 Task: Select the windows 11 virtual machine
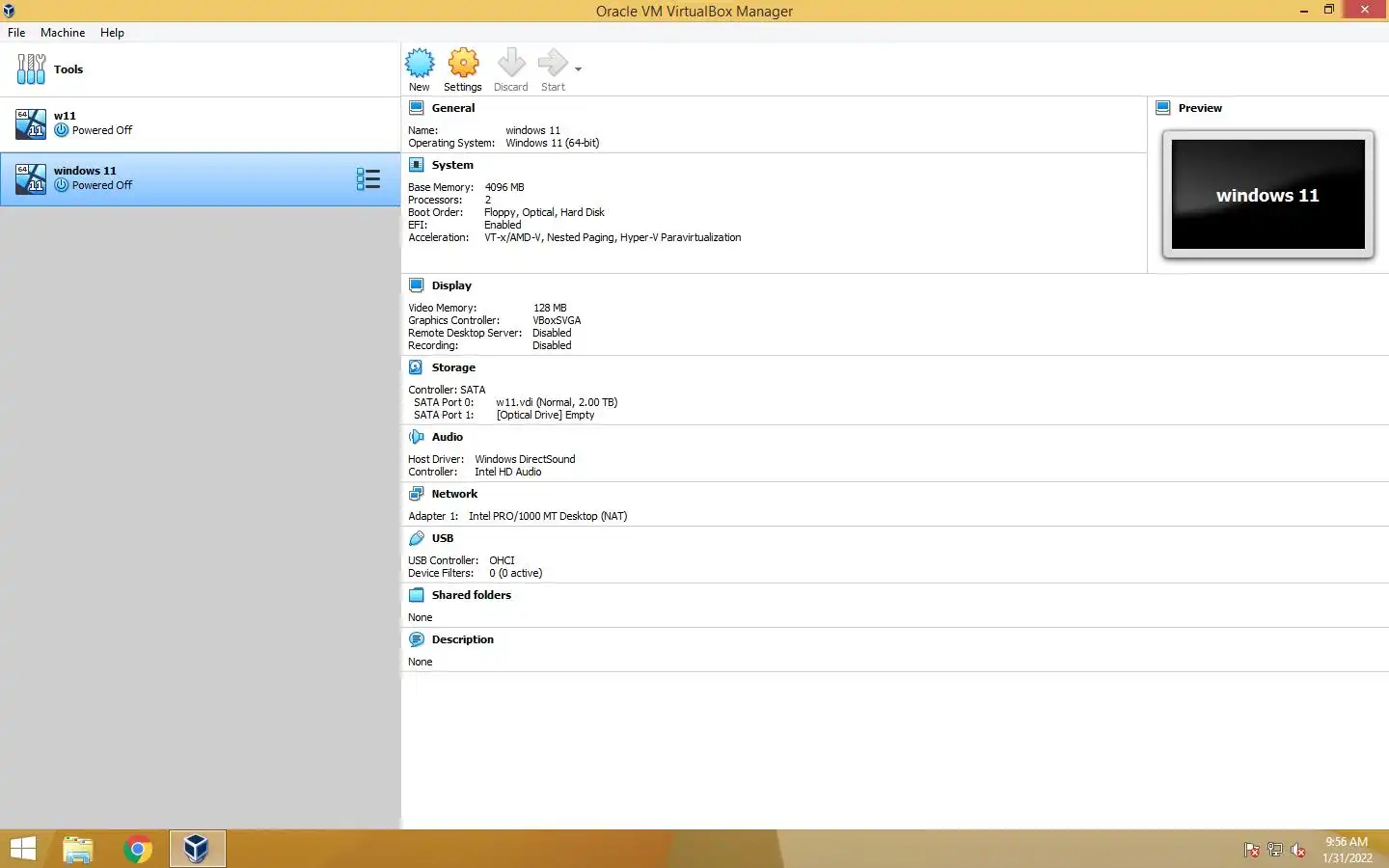point(200,178)
